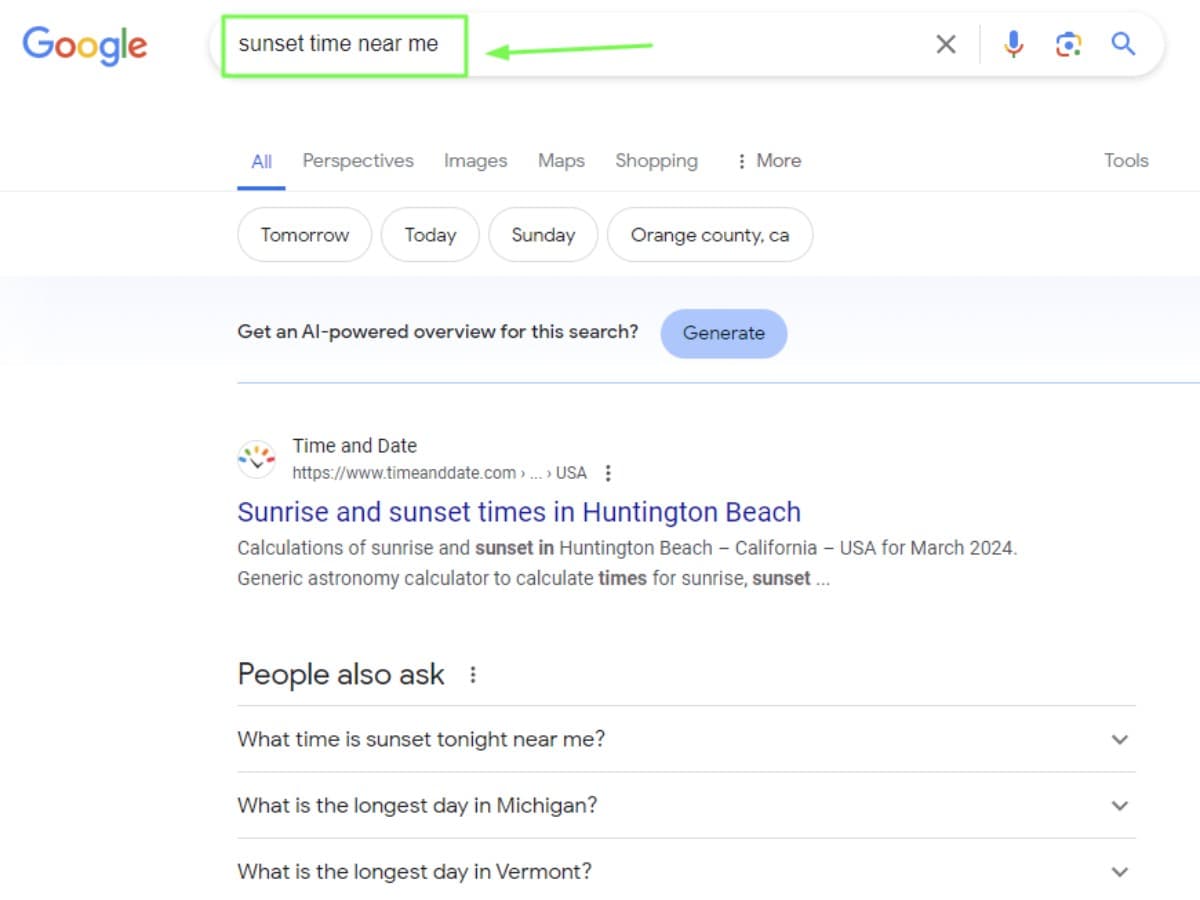Click the blue magnifying glass search icon
Screen dimensions: 1200x900
1123,44
